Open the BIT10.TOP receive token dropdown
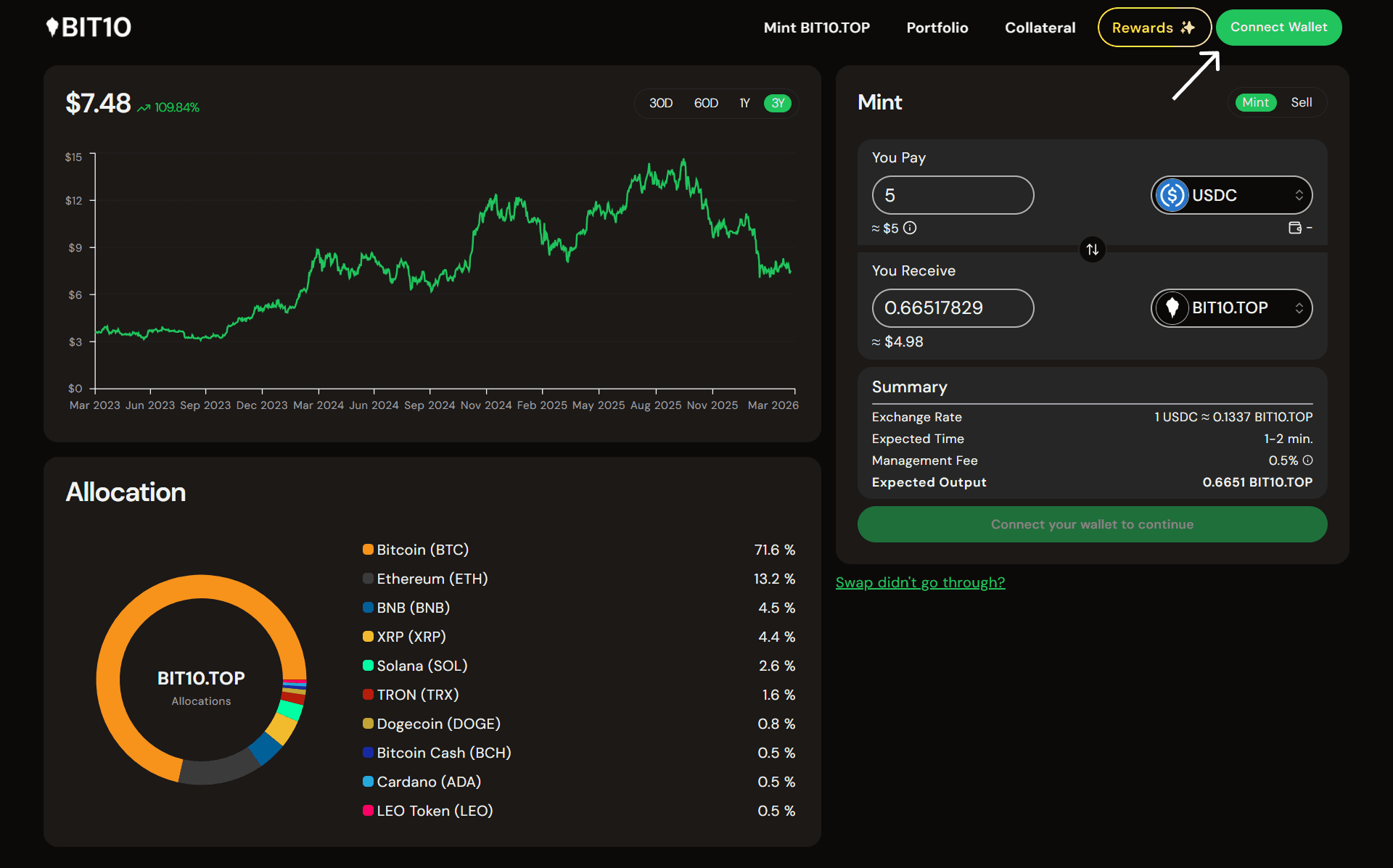This screenshot has height=868, width=1393. 1231,308
